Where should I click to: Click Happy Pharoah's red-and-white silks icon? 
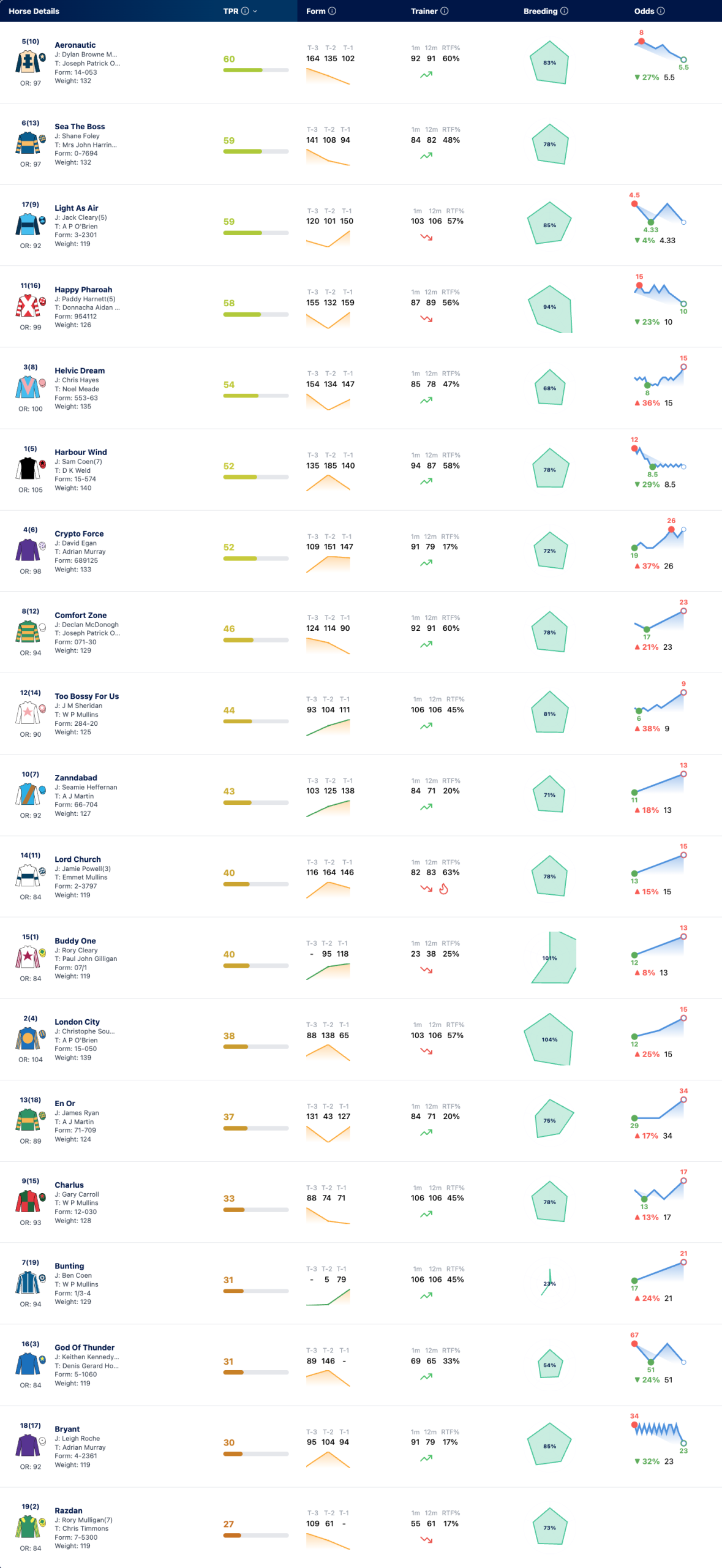click(x=28, y=306)
